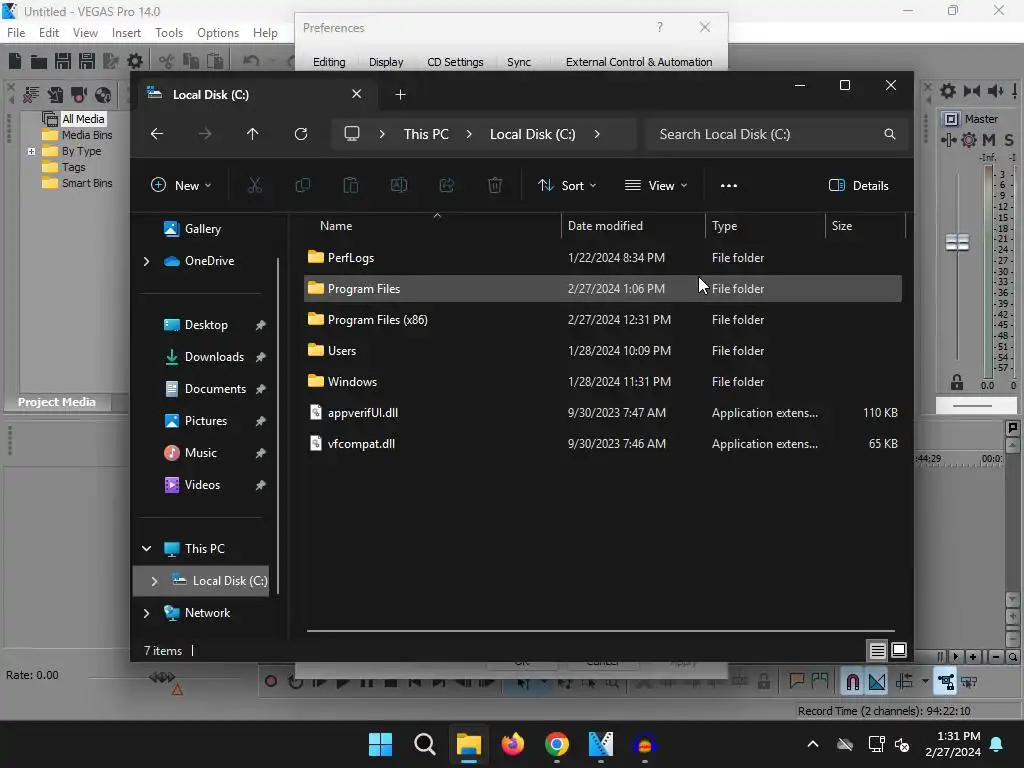Go up one folder level
The image size is (1024, 768).
253,134
